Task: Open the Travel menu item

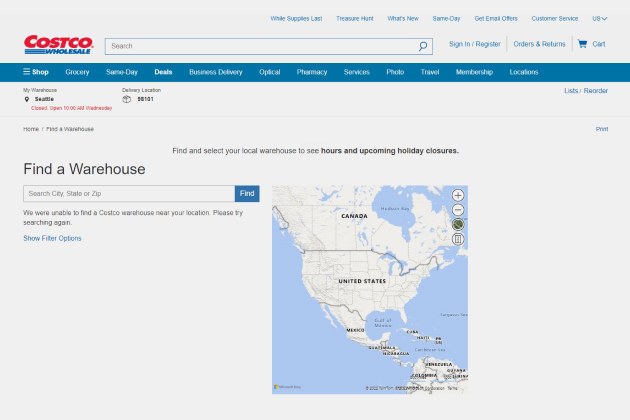Action: point(430,72)
